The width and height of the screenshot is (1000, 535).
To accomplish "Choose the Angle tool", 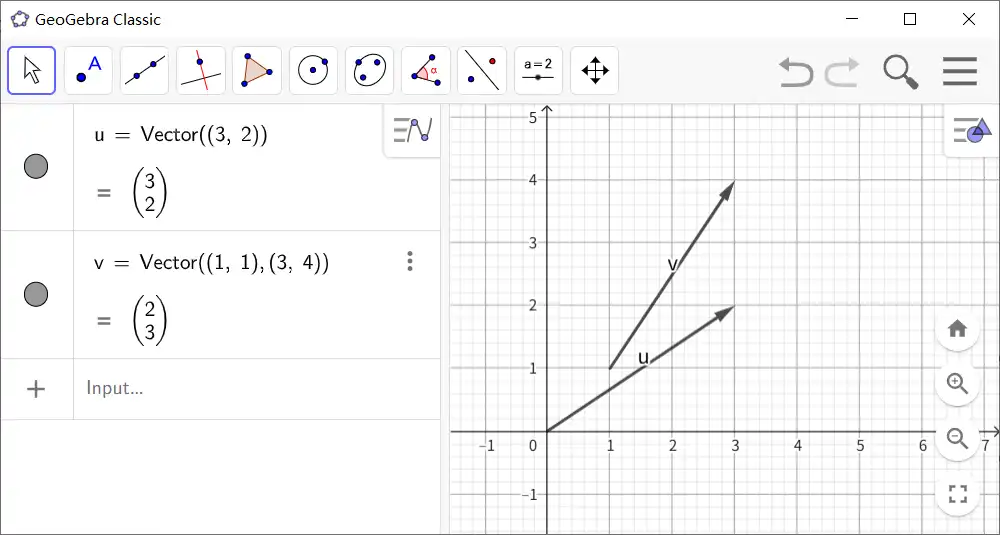I will [x=425, y=71].
